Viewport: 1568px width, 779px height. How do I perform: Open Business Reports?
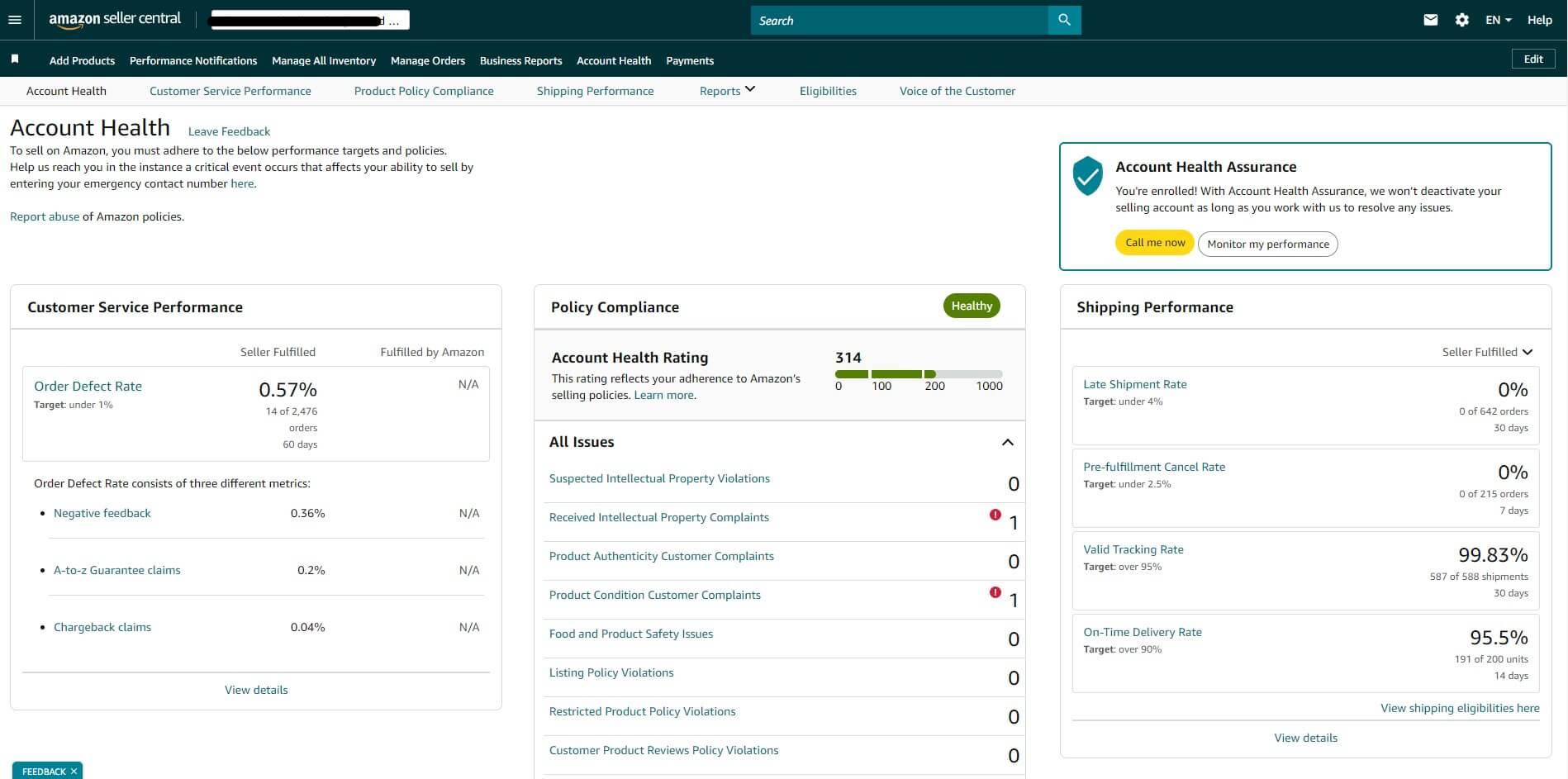[x=520, y=60]
